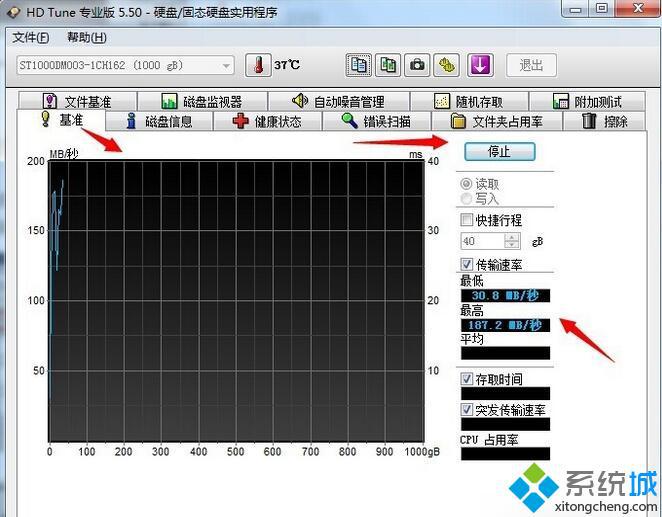Open the 文件(F) menu
The image size is (662, 517).
pos(30,38)
